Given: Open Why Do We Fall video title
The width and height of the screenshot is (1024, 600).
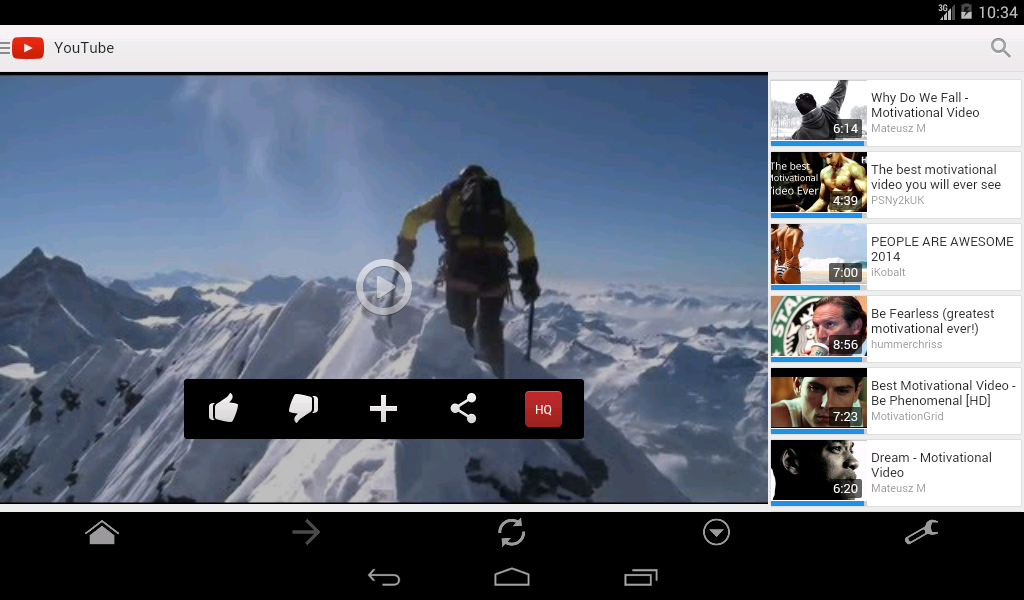Looking at the screenshot, I should coord(925,105).
